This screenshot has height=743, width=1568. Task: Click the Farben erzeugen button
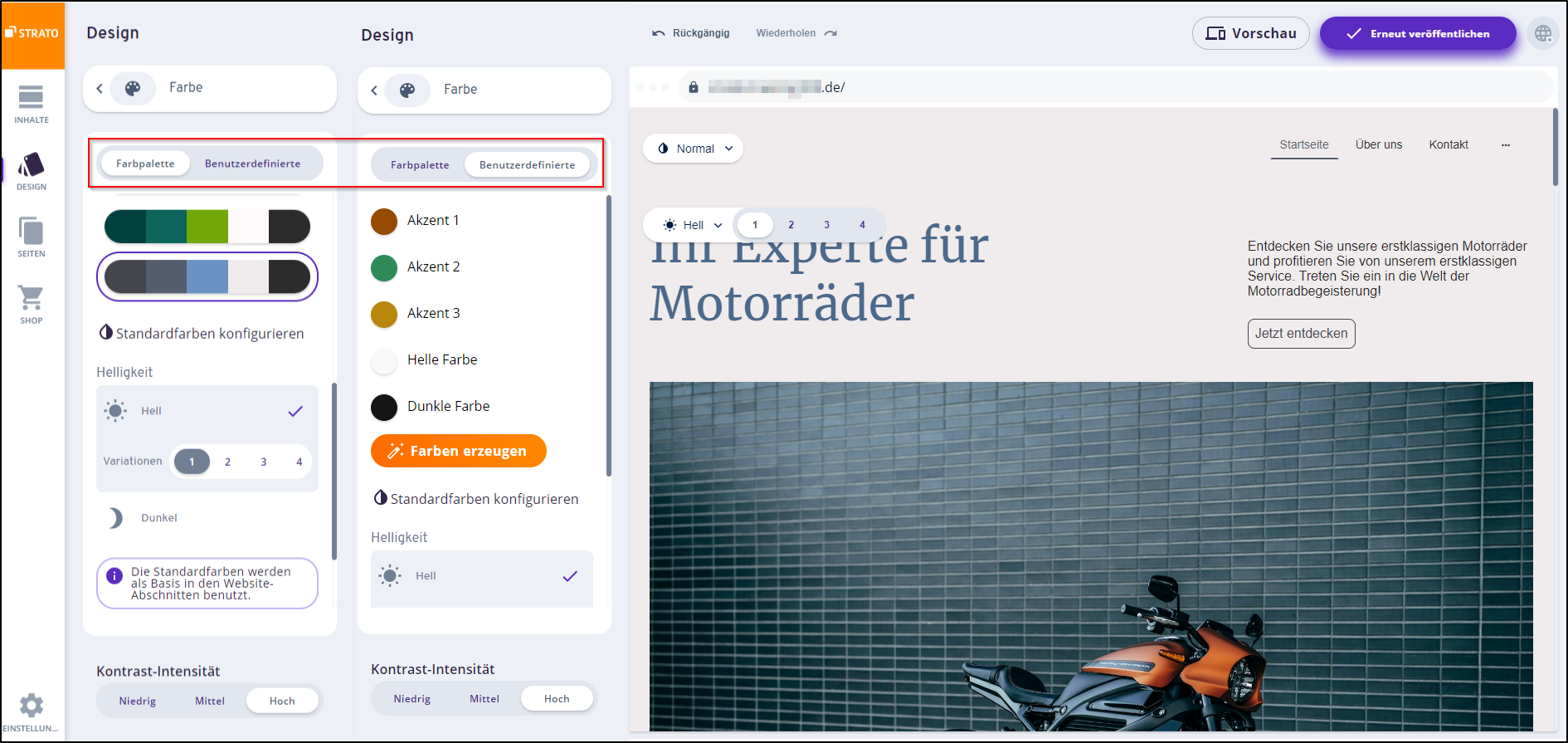coord(458,451)
